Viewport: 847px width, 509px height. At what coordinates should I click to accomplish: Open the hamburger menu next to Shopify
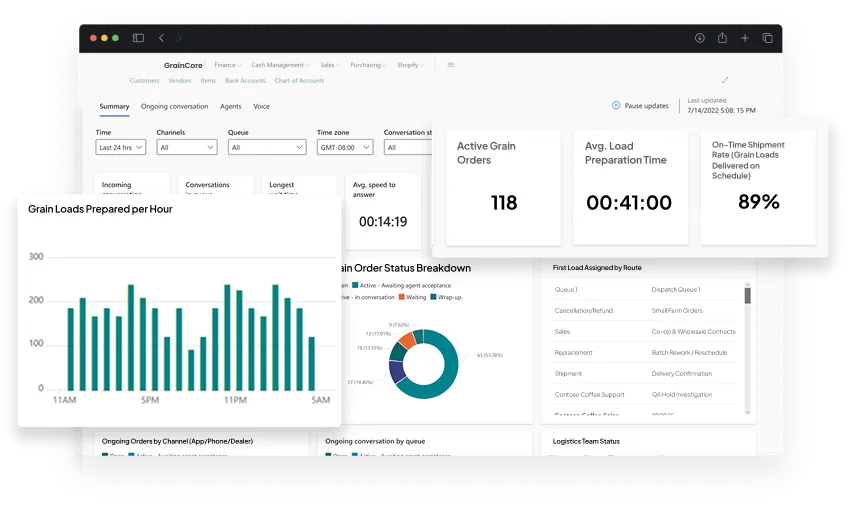coord(451,65)
